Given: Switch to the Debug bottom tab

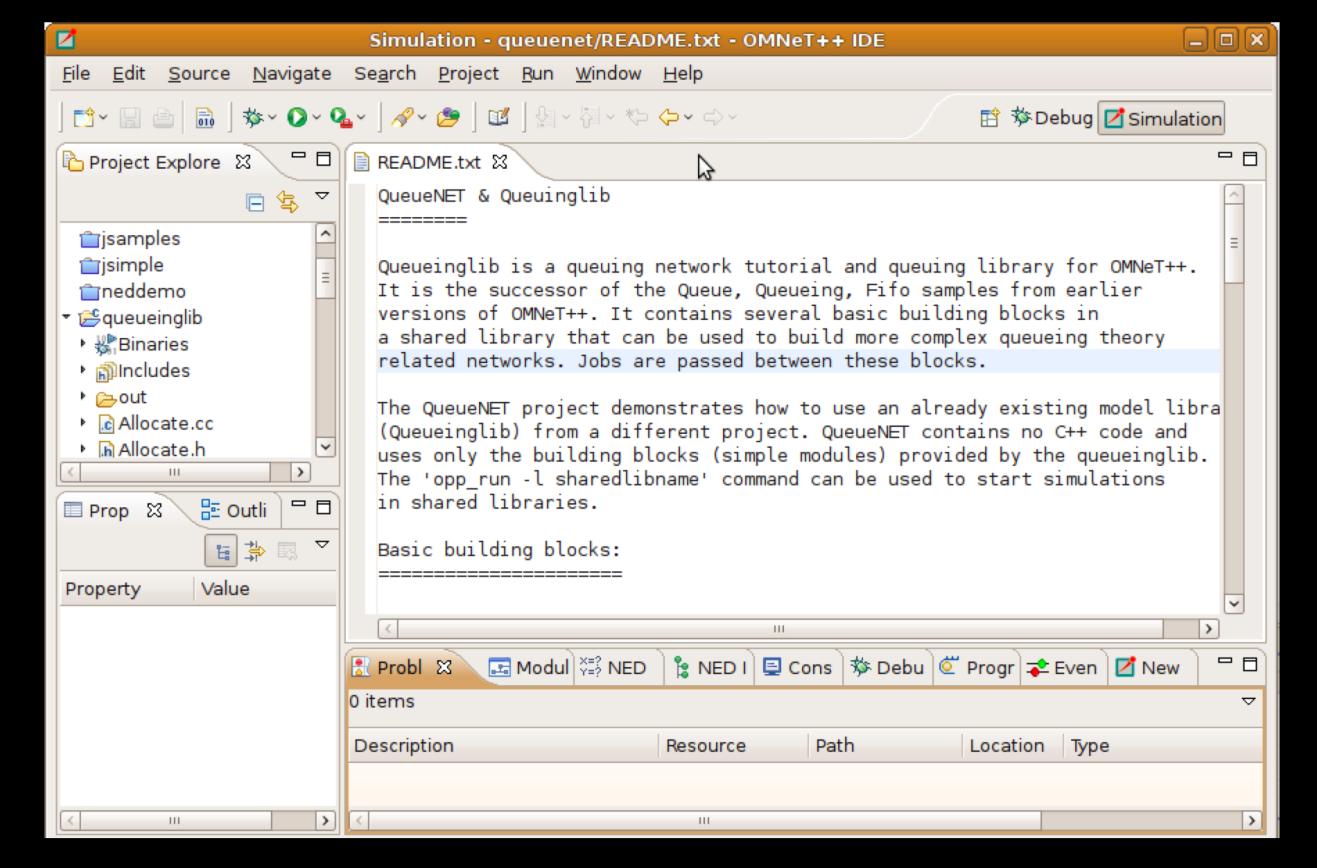Looking at the screenshot, I should point(889,668).
